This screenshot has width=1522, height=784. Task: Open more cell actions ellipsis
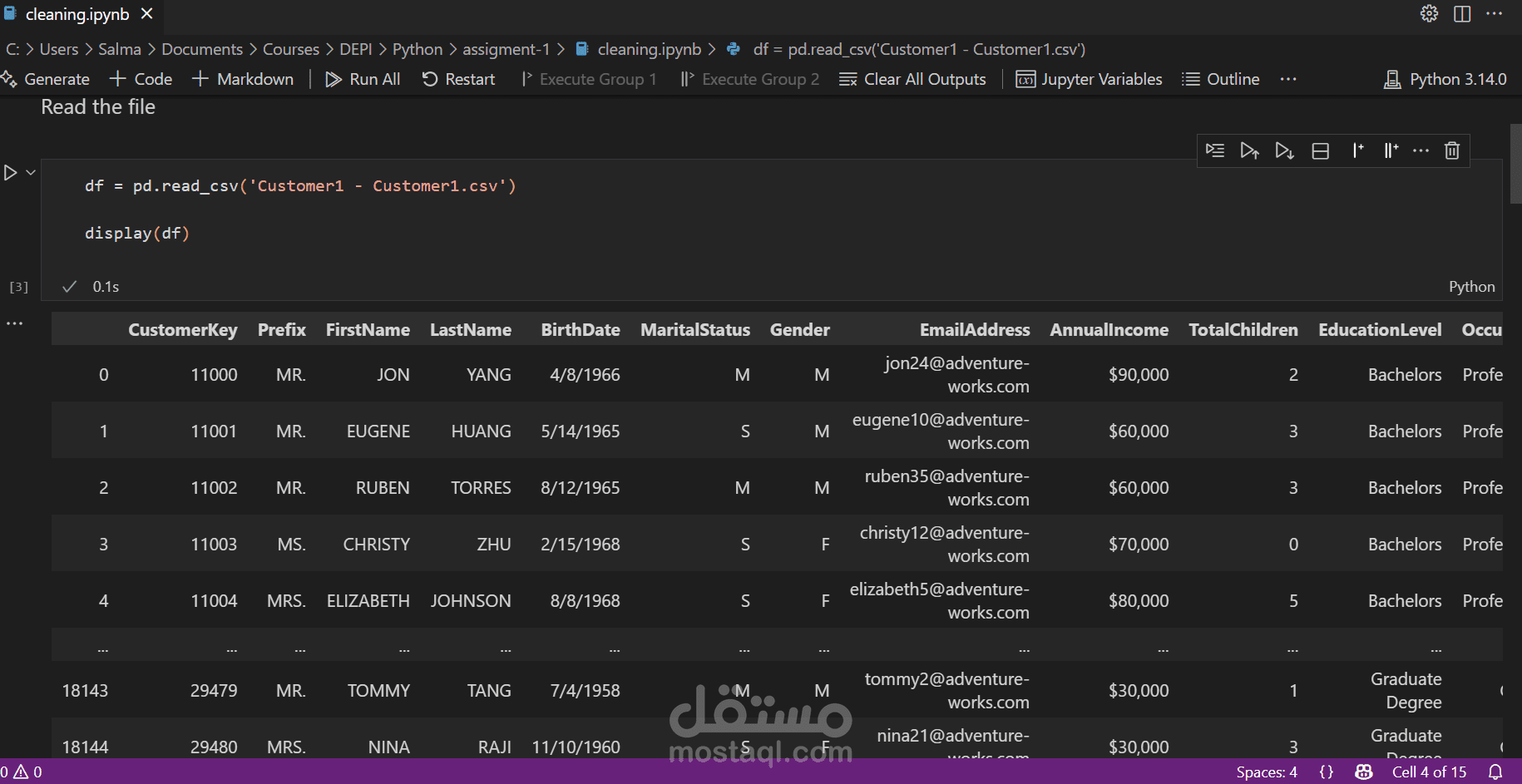pyautogui.click(x=1421, y=150)
